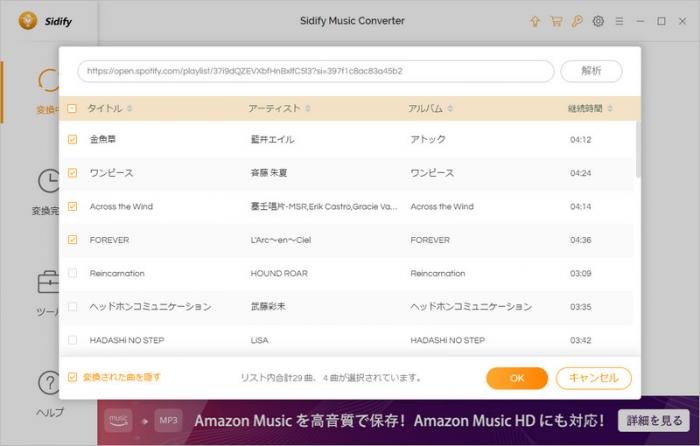Open the toolbox tools icon
700x446 pixels.
[48, 282]
